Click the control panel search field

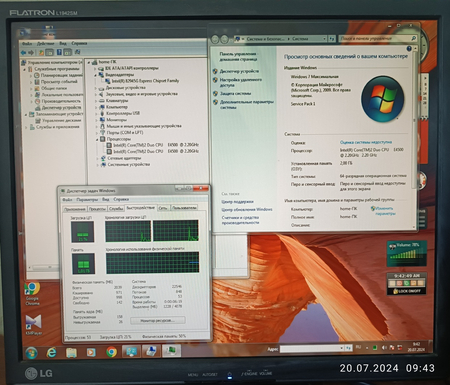(375, 39)
